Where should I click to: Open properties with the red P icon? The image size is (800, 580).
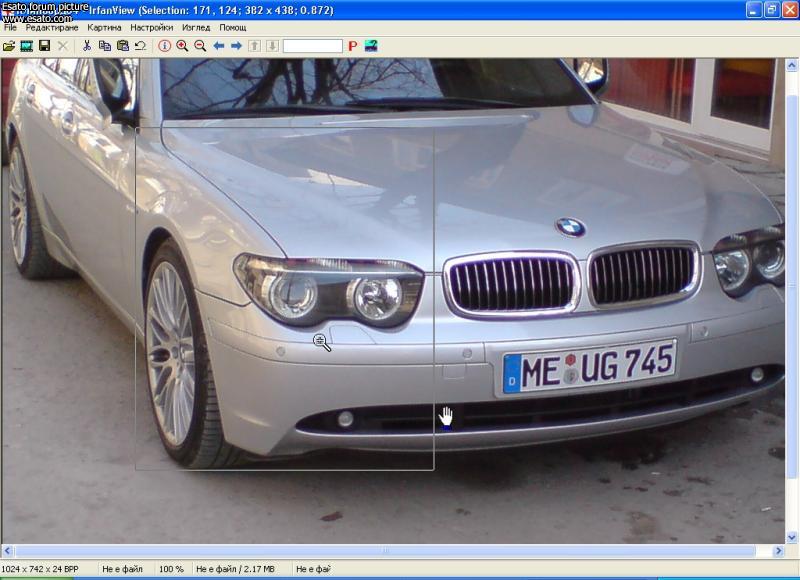(353, 46)
